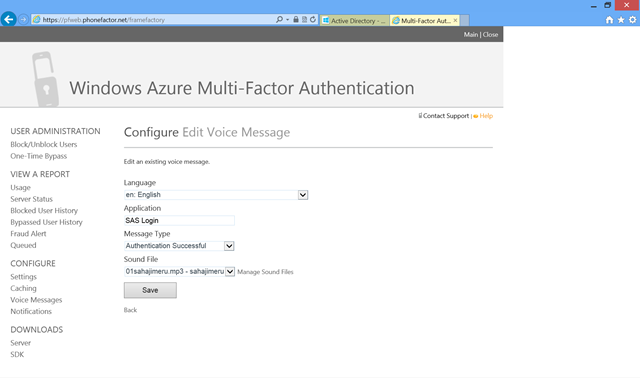
Task: Click the search magnifier icon in address bar
Action: click(x=279, y=20)
